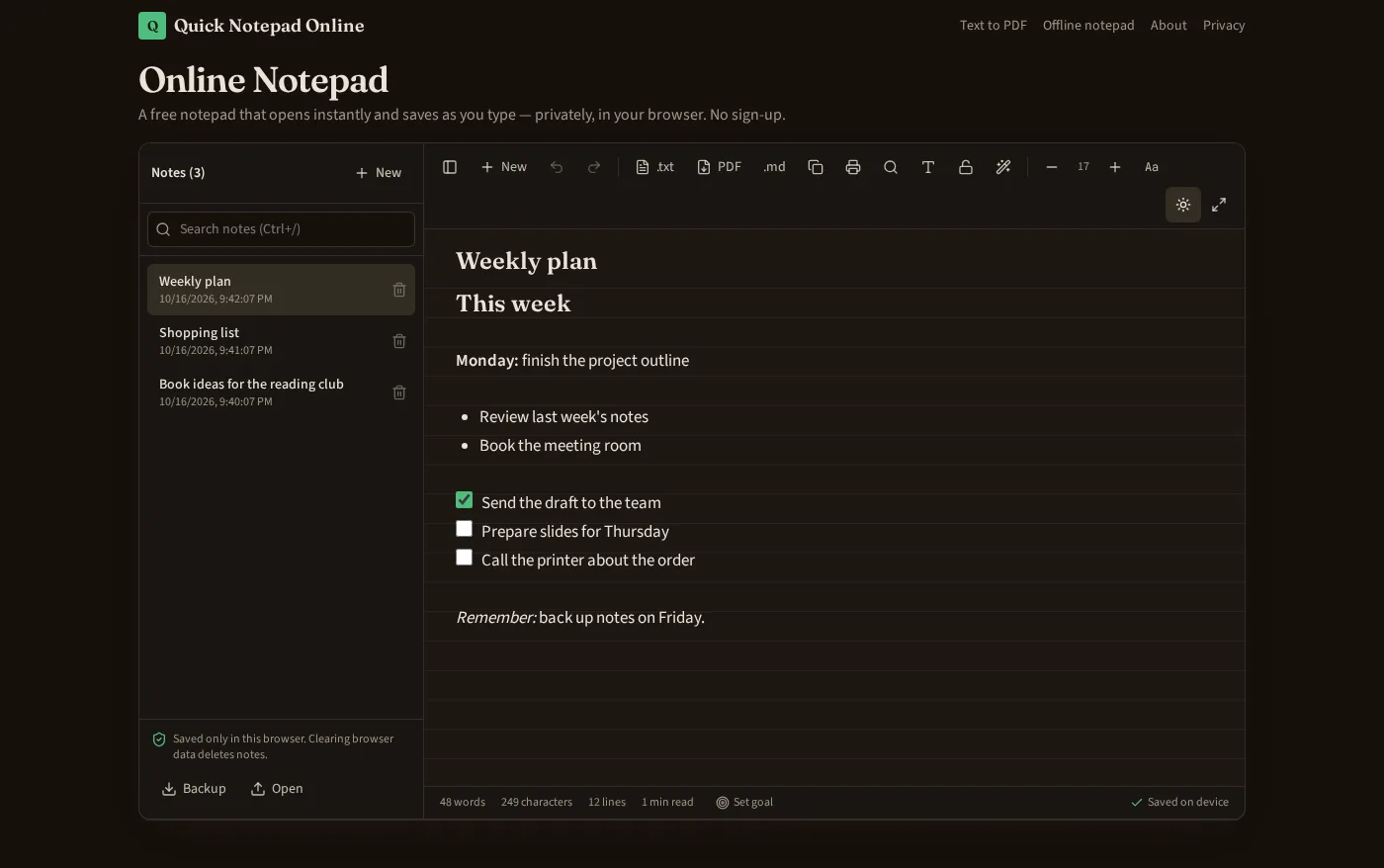The height and width of the screenshot is (868, 1384).
Task: Click the Remember back up notes line
Action: [580, 618]
